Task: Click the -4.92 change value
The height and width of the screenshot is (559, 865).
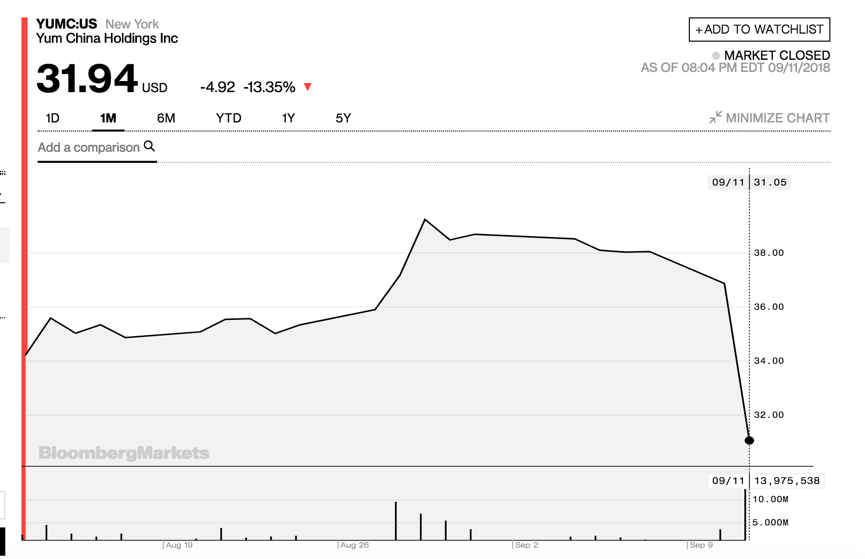Action: click(x=217, y=87)
